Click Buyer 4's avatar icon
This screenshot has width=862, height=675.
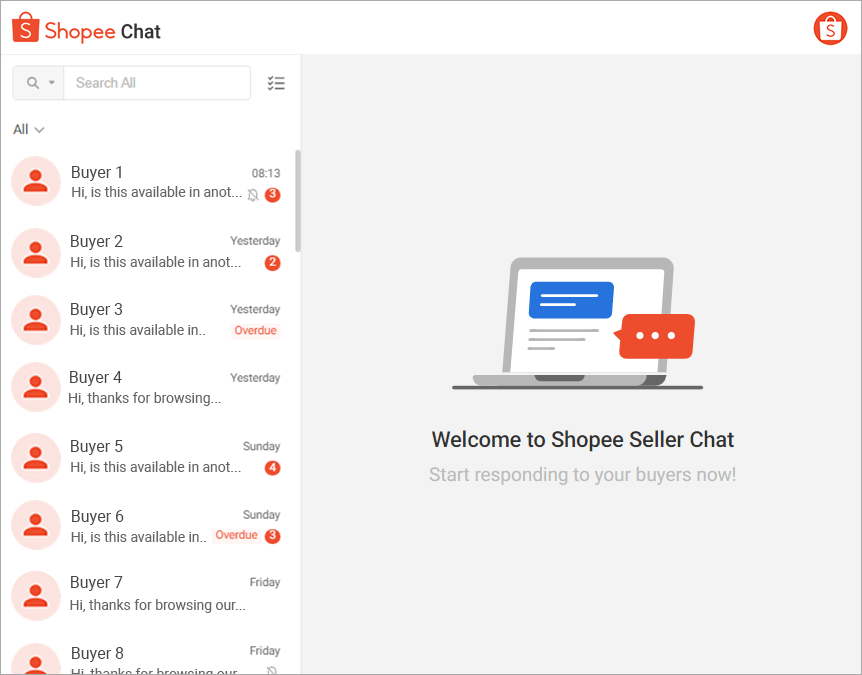pyautogui.click(x=36, y=387)
